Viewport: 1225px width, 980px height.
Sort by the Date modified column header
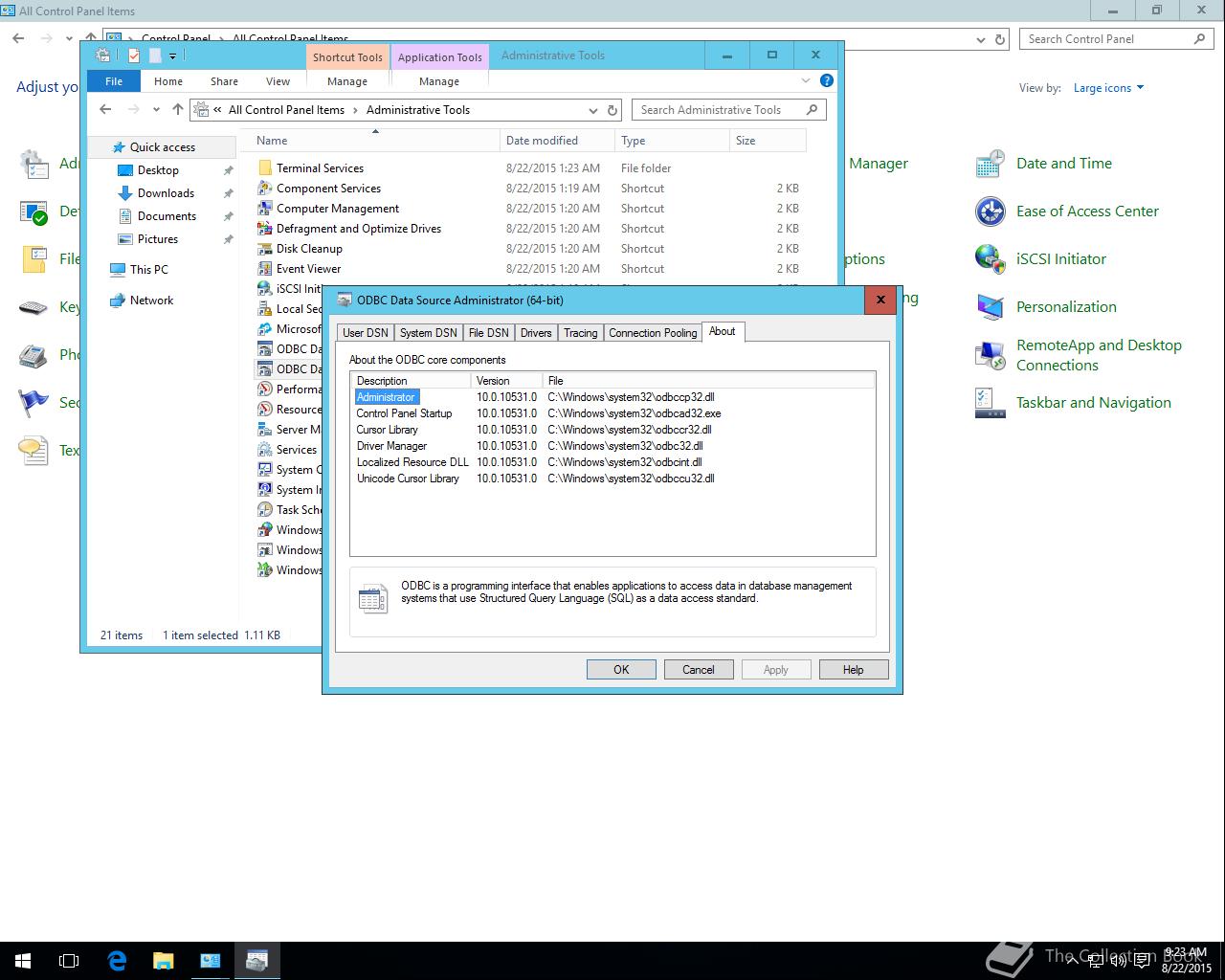pos(557,140)
